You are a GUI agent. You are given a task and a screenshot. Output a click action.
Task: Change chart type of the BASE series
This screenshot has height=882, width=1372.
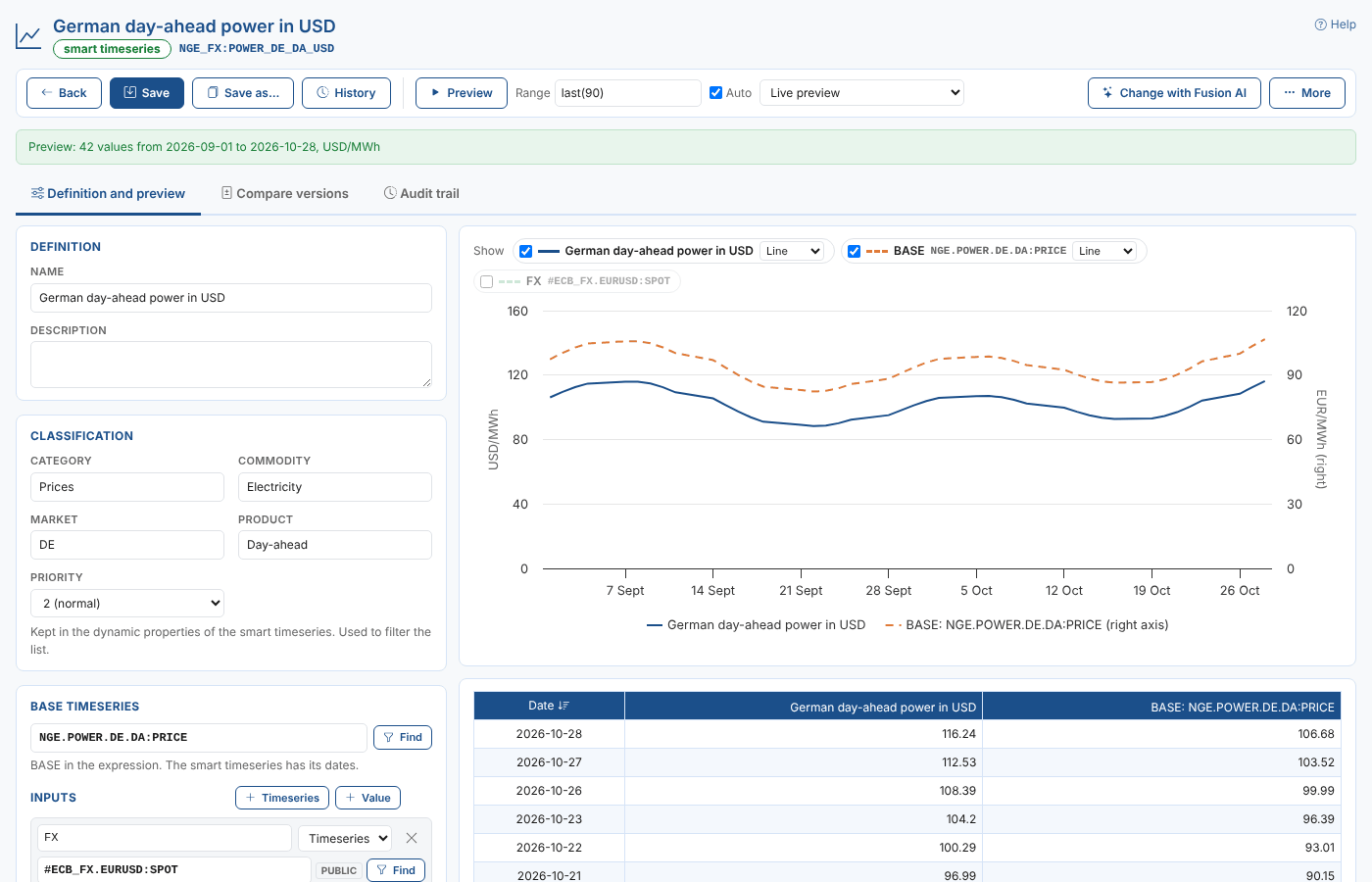(1104, 251)
